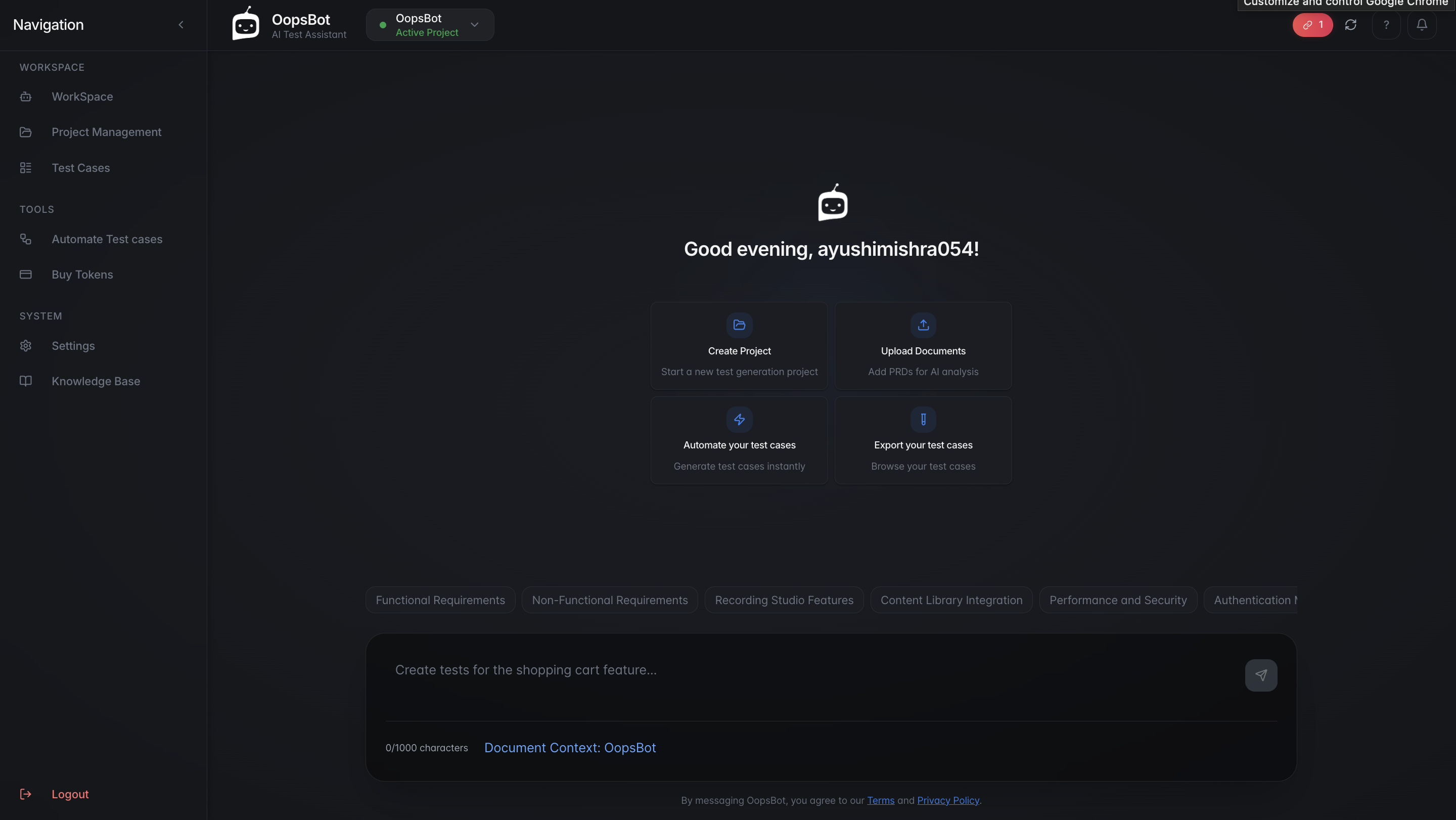Open the Privacy Policy link

948,800
